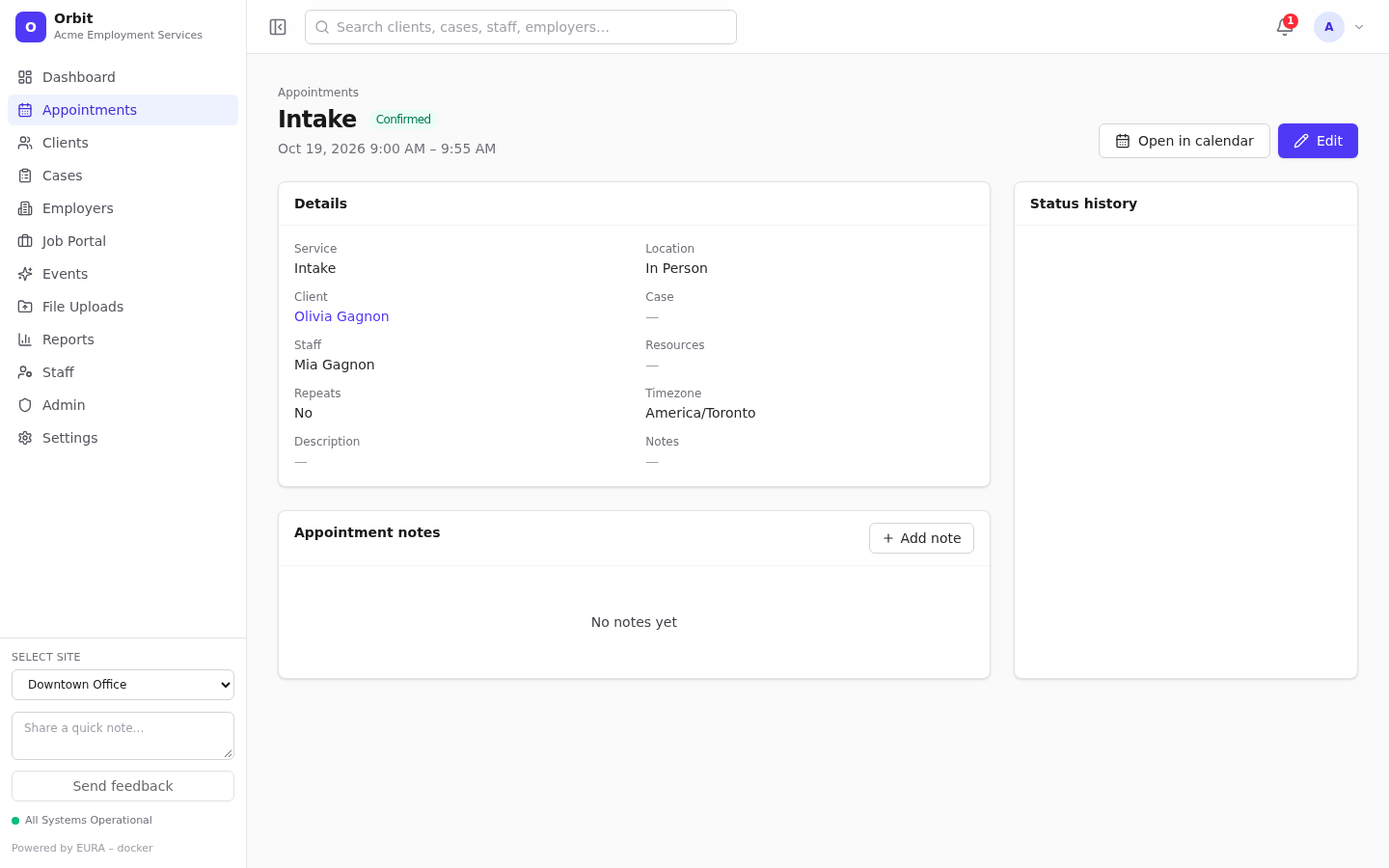The width and height of the screenshot is (1389, 868).
Task: Open client Olivia Gagnon's profile link
Action: click(341, 316)
